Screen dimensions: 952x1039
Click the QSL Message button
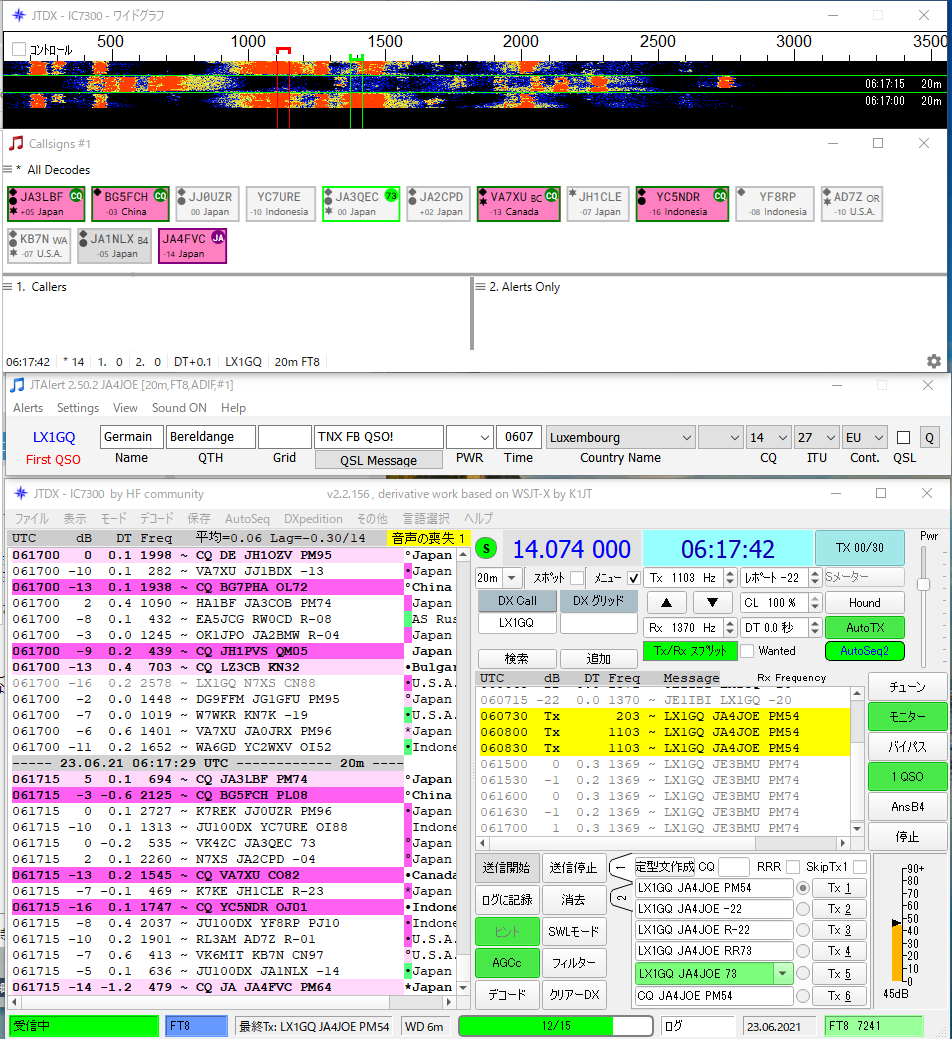(x=378, y=460)
